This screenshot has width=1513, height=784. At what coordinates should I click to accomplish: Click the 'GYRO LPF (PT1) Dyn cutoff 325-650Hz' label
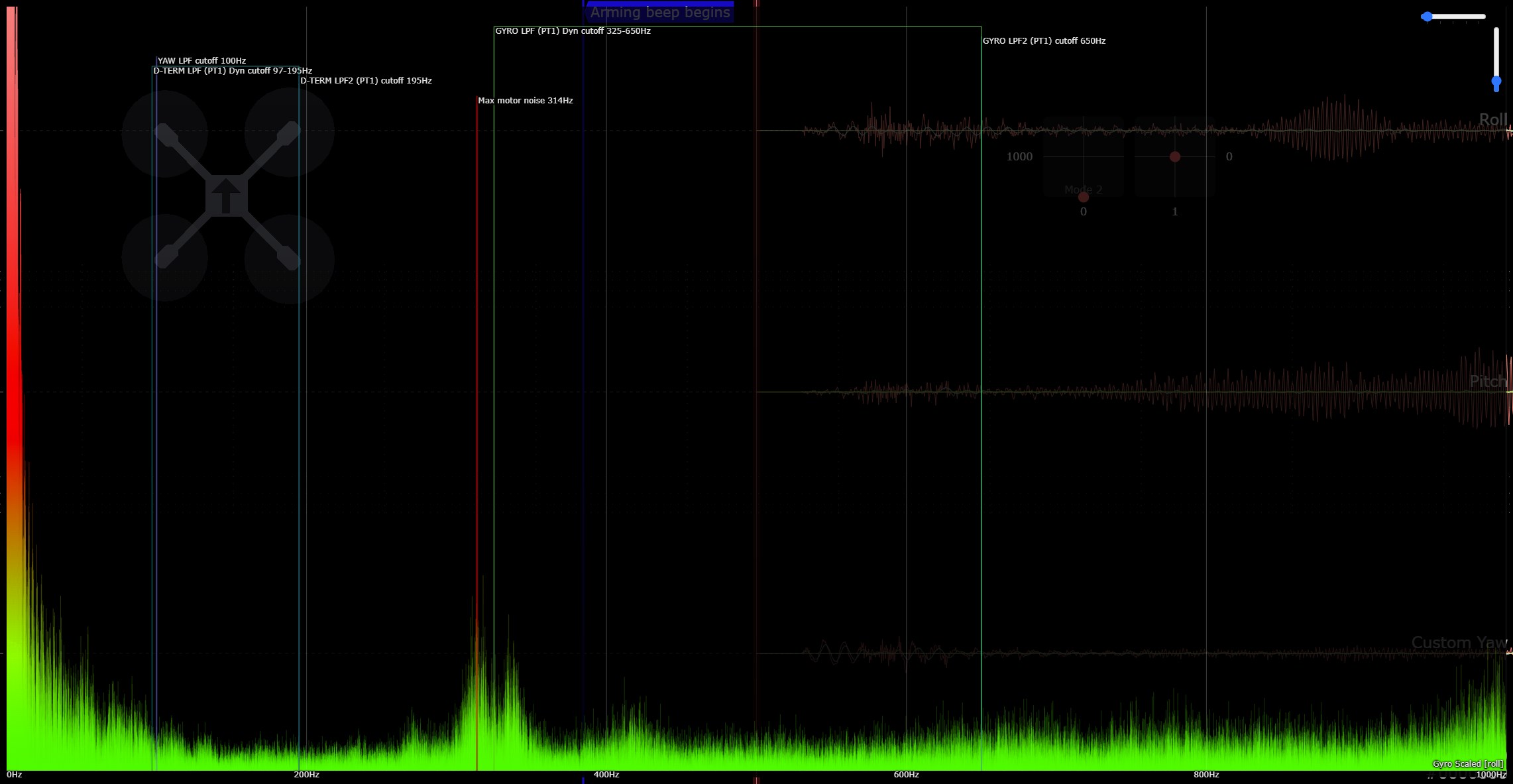(x=573, y=31)
